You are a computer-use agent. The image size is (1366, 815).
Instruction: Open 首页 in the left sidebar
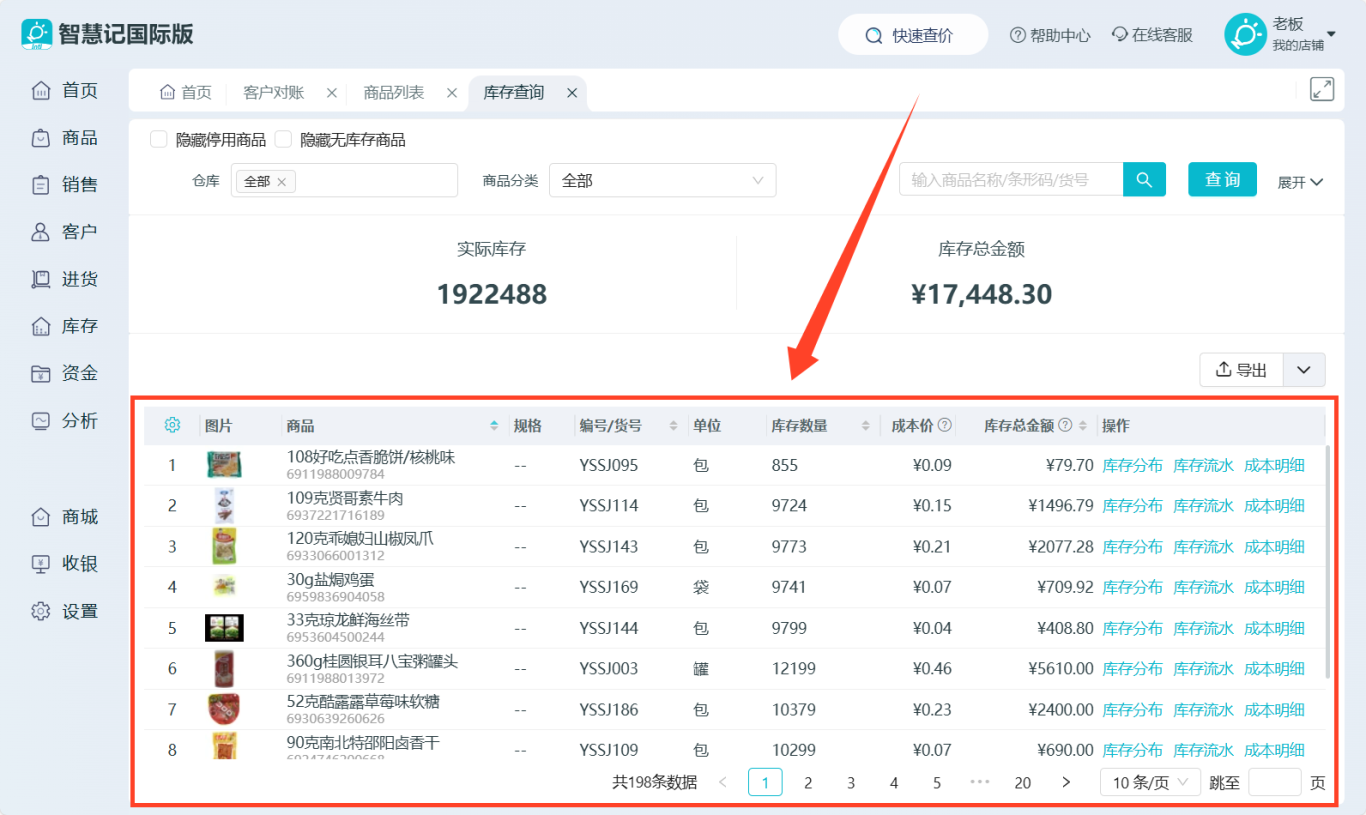(x=65, y=91)
